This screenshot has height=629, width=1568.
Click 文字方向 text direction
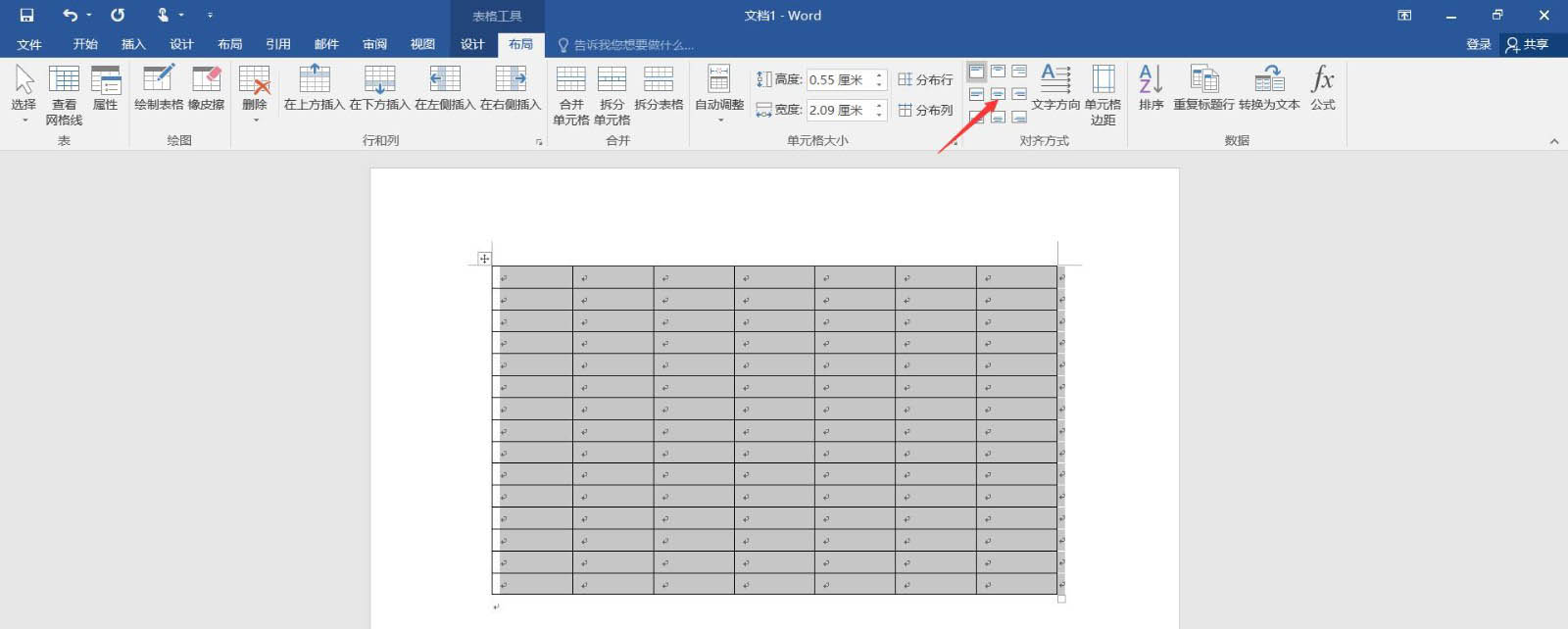pos(1055,88)
